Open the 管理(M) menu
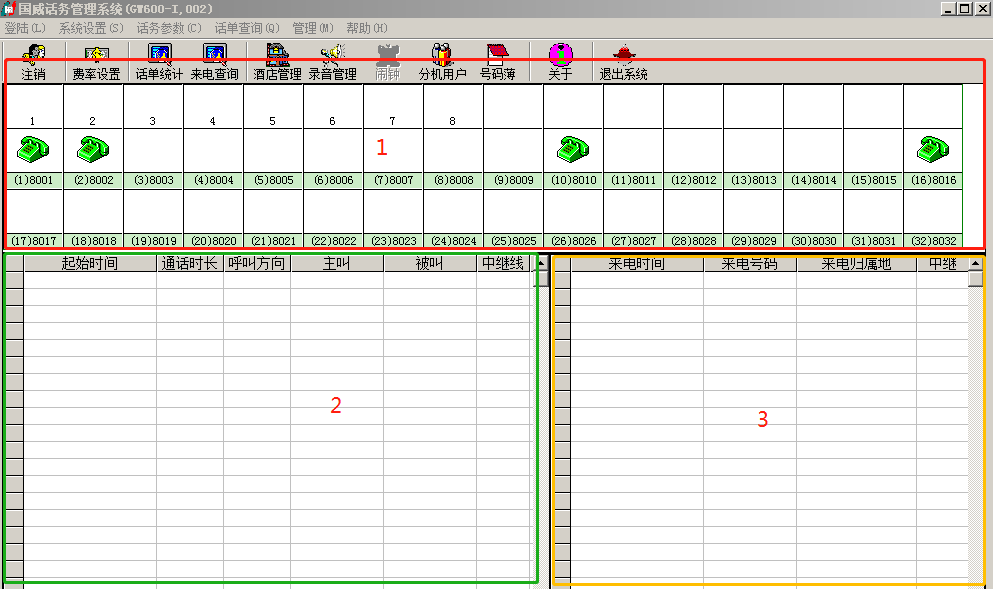 pyautogui.click(x=313, y=28)
